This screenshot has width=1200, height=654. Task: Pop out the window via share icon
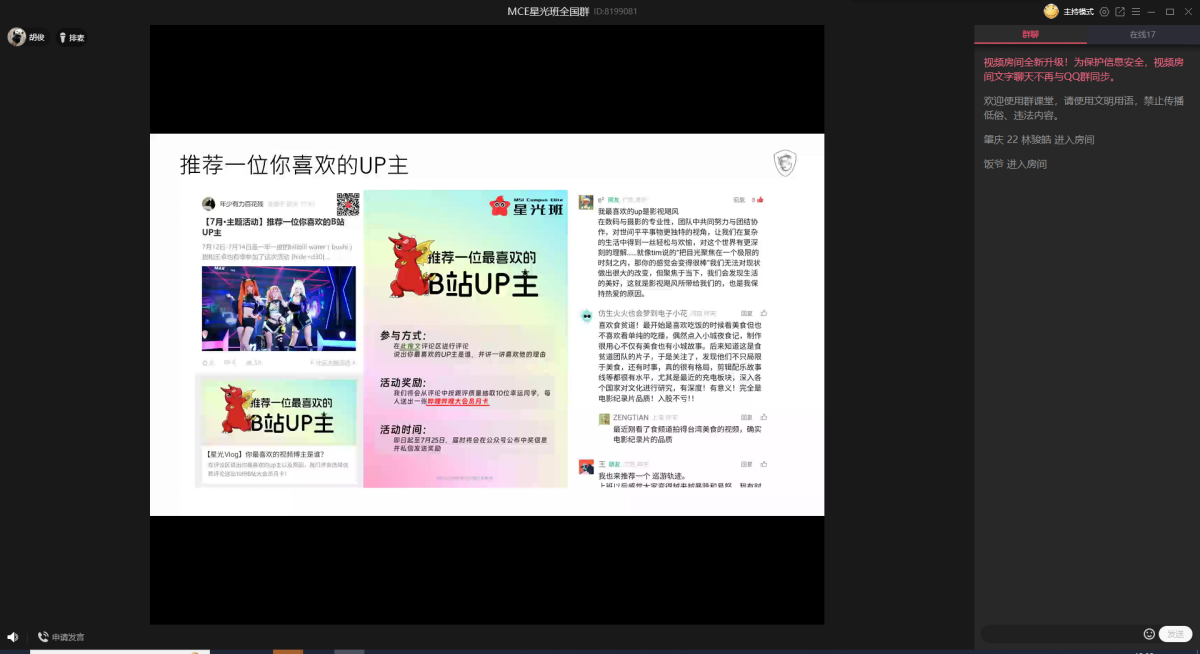pyautogui.click(x=1120, y=12)
